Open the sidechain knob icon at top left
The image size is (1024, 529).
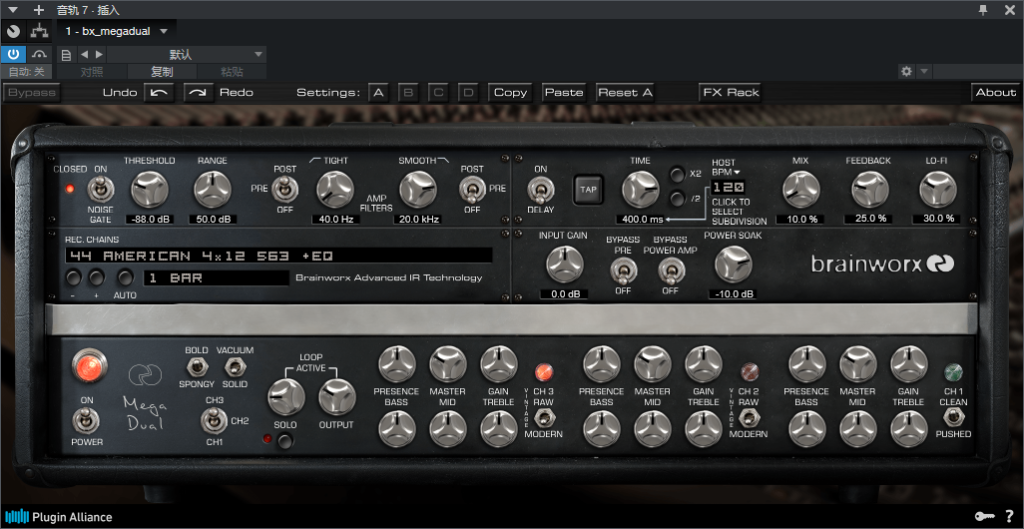coord(13,31)
